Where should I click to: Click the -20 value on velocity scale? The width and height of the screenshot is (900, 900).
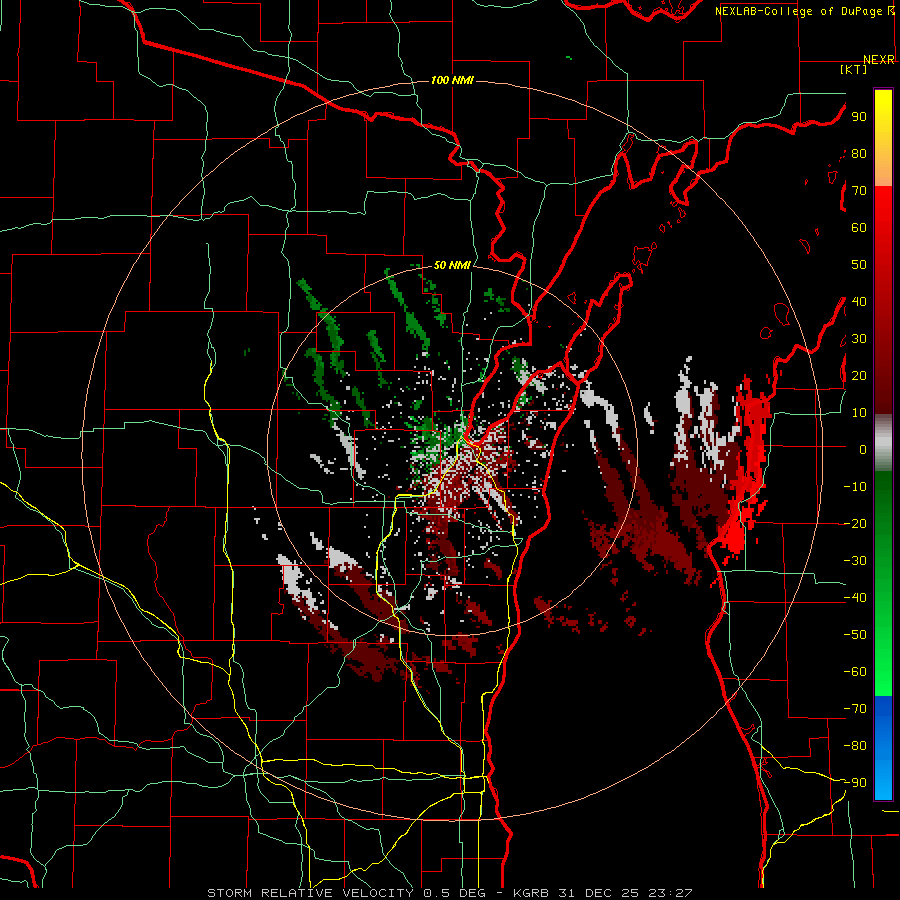point(855,524)
